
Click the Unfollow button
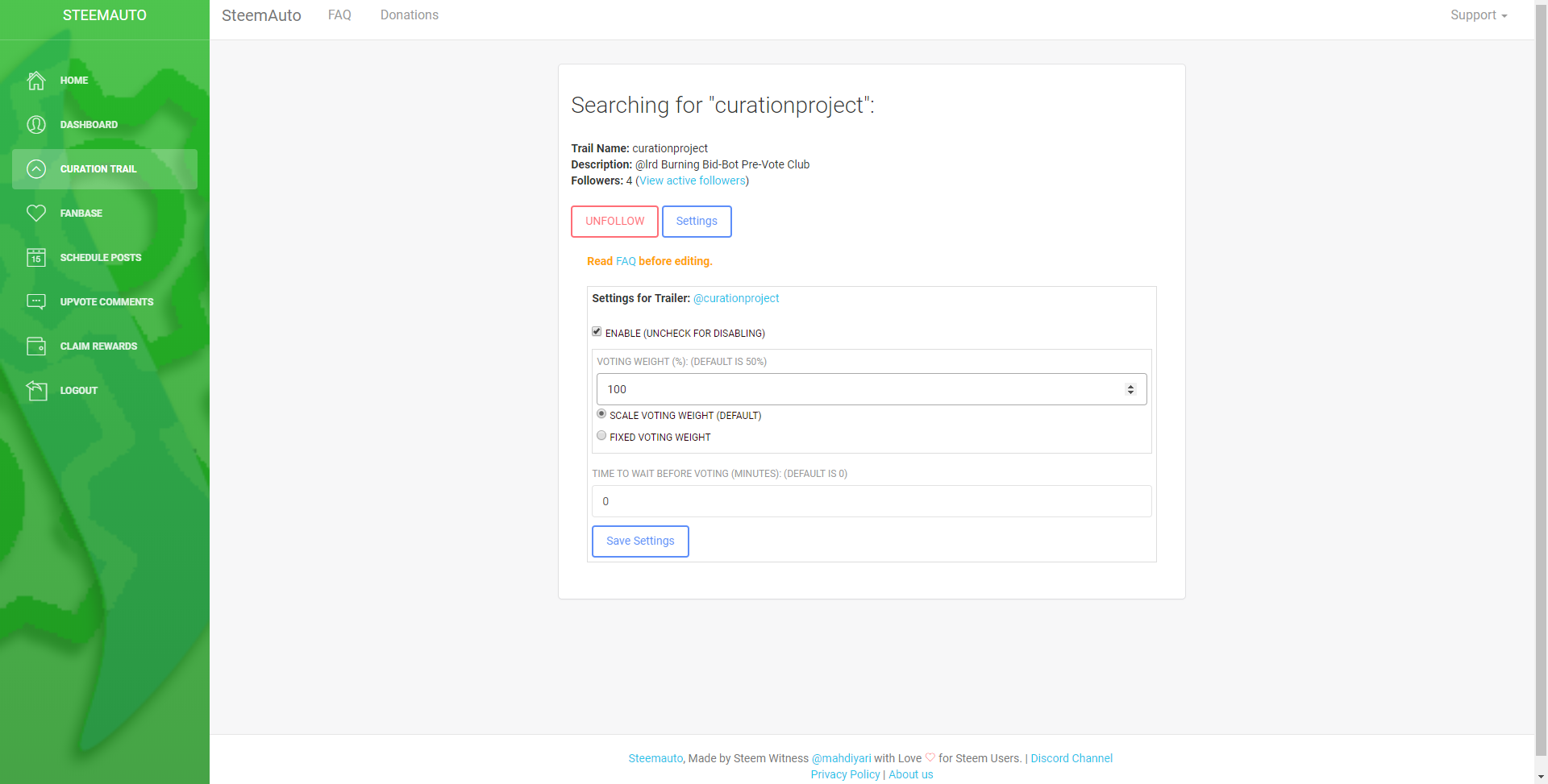click(615, 222)
